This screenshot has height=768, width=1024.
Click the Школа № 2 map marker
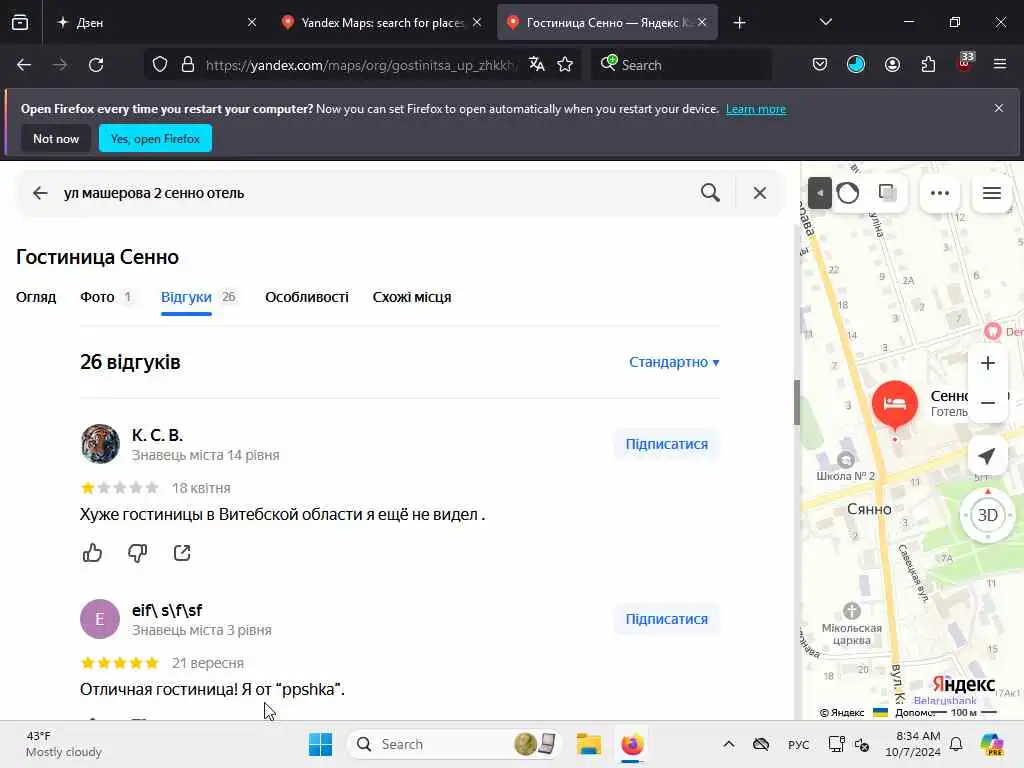(846, 460)
